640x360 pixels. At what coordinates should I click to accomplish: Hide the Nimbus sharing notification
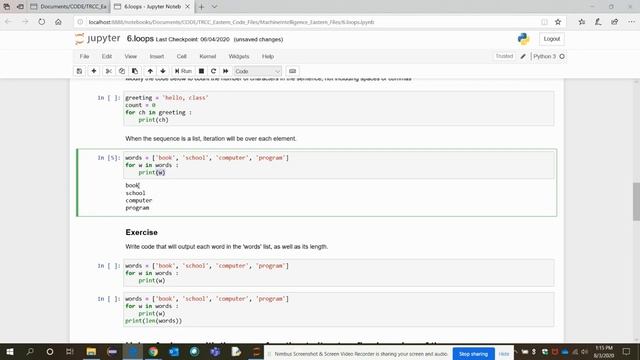tap(504, 354)
